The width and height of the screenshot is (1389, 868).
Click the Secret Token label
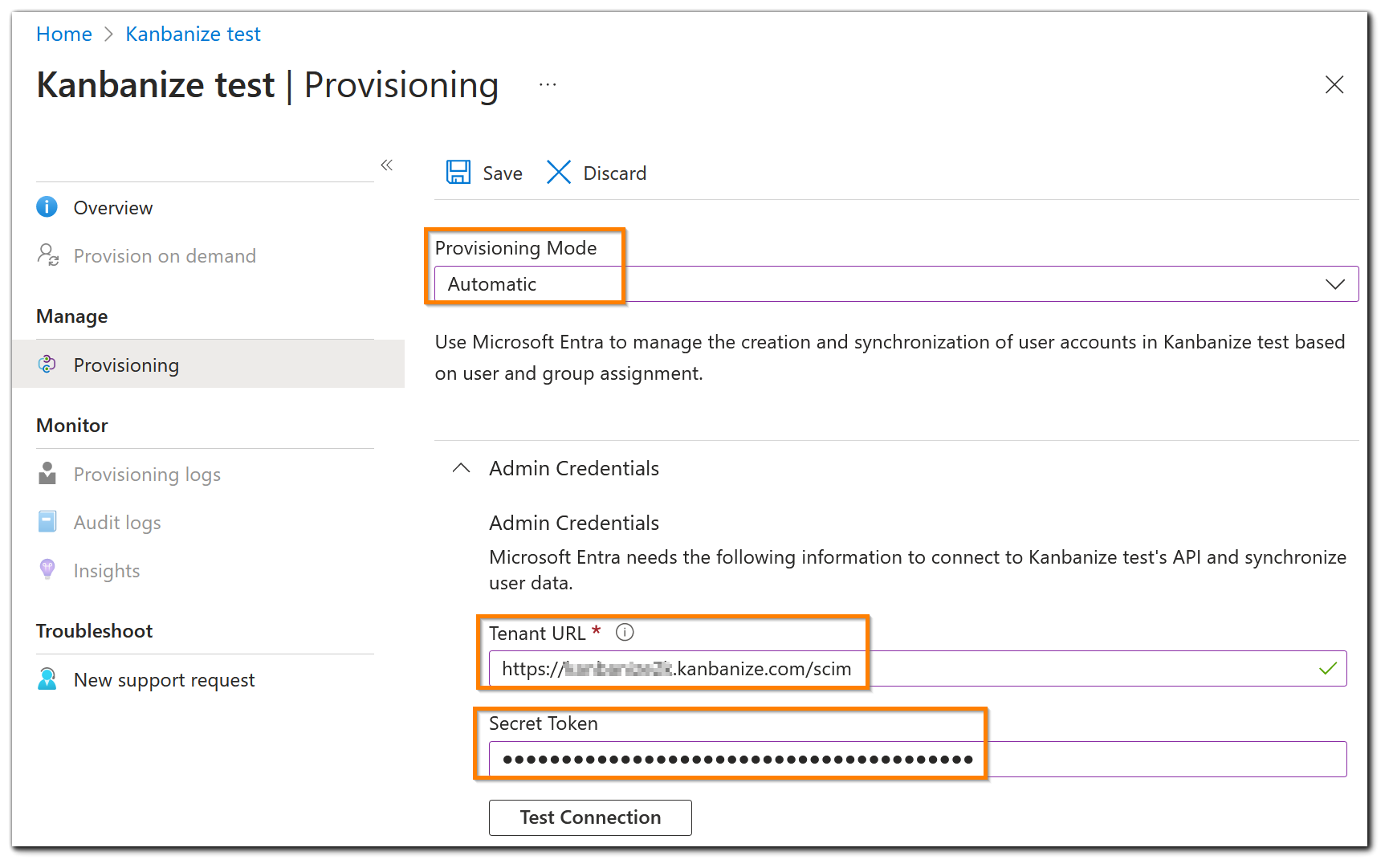coord(543,723)
